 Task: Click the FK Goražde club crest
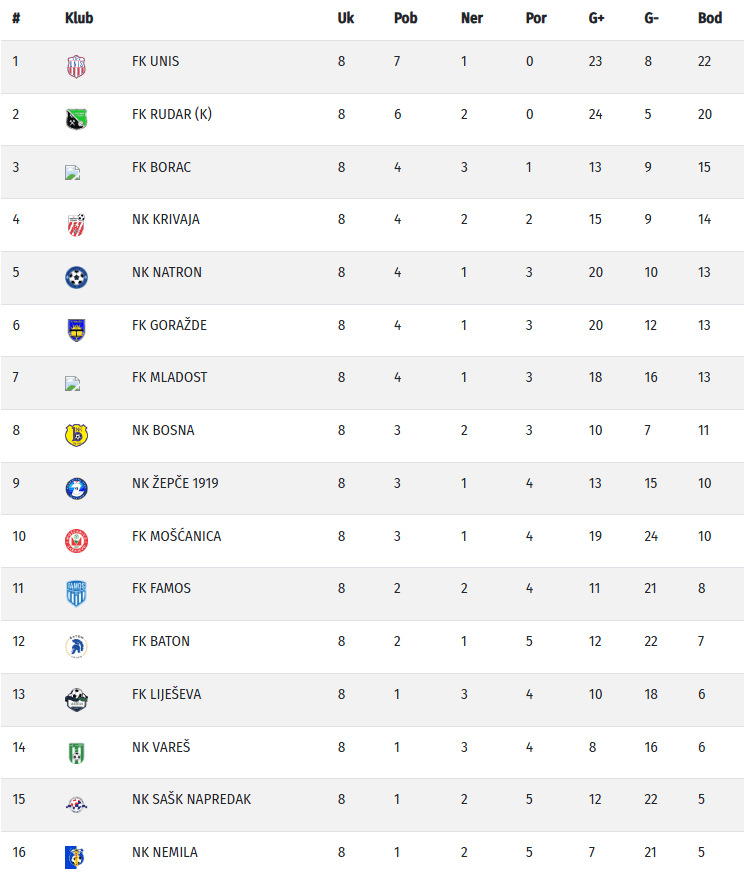coord(77,330)
